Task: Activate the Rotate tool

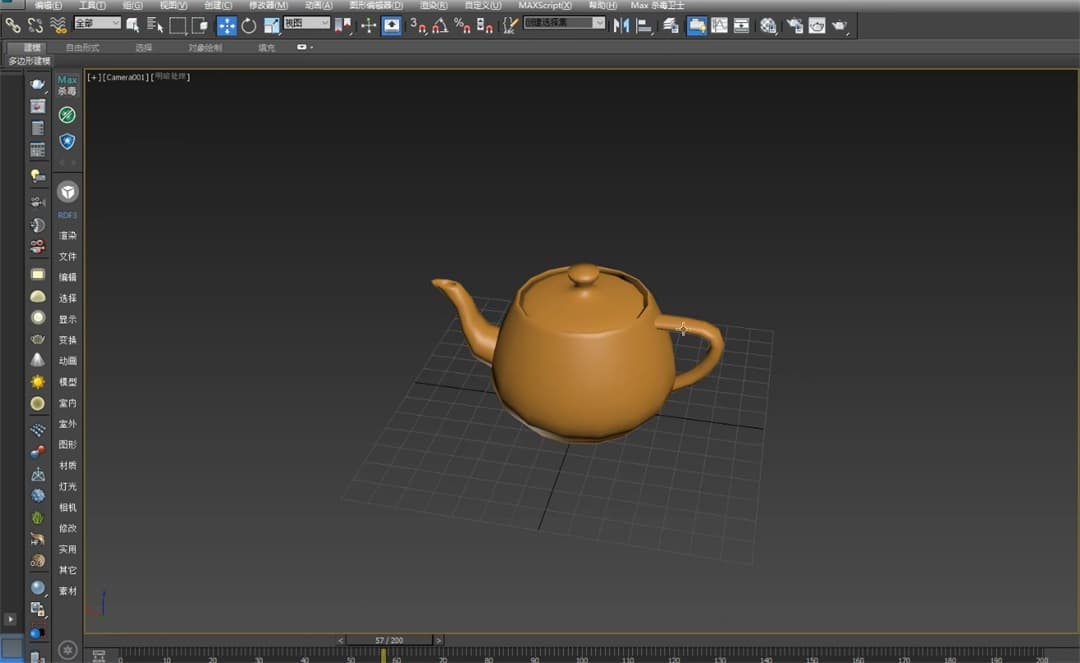Action: [x=249, y=26]
